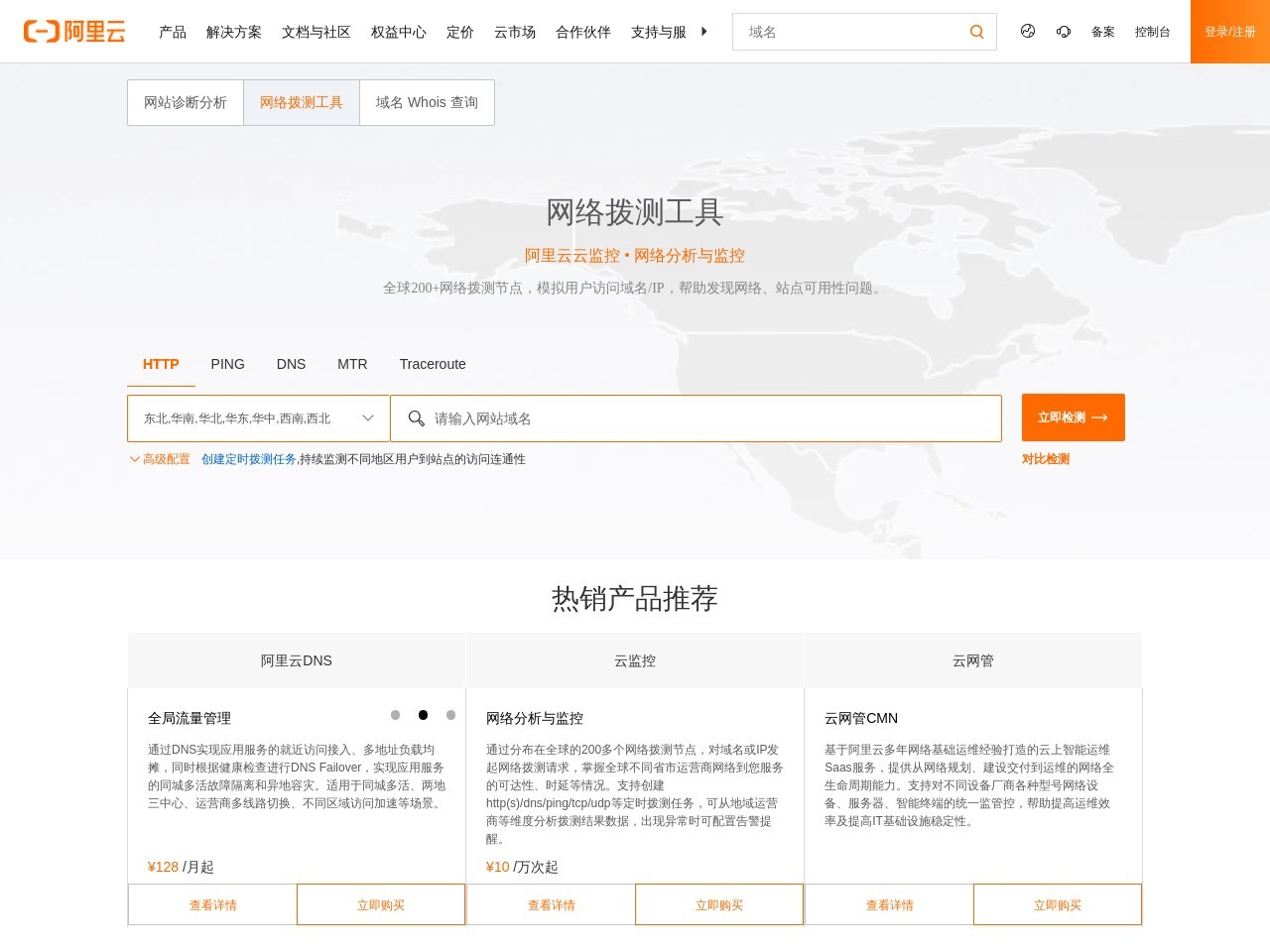Image resolution: width=1270 pixels, height=952 pixels.
Task: Select the Traceroute tab
Action: (433, 364)
